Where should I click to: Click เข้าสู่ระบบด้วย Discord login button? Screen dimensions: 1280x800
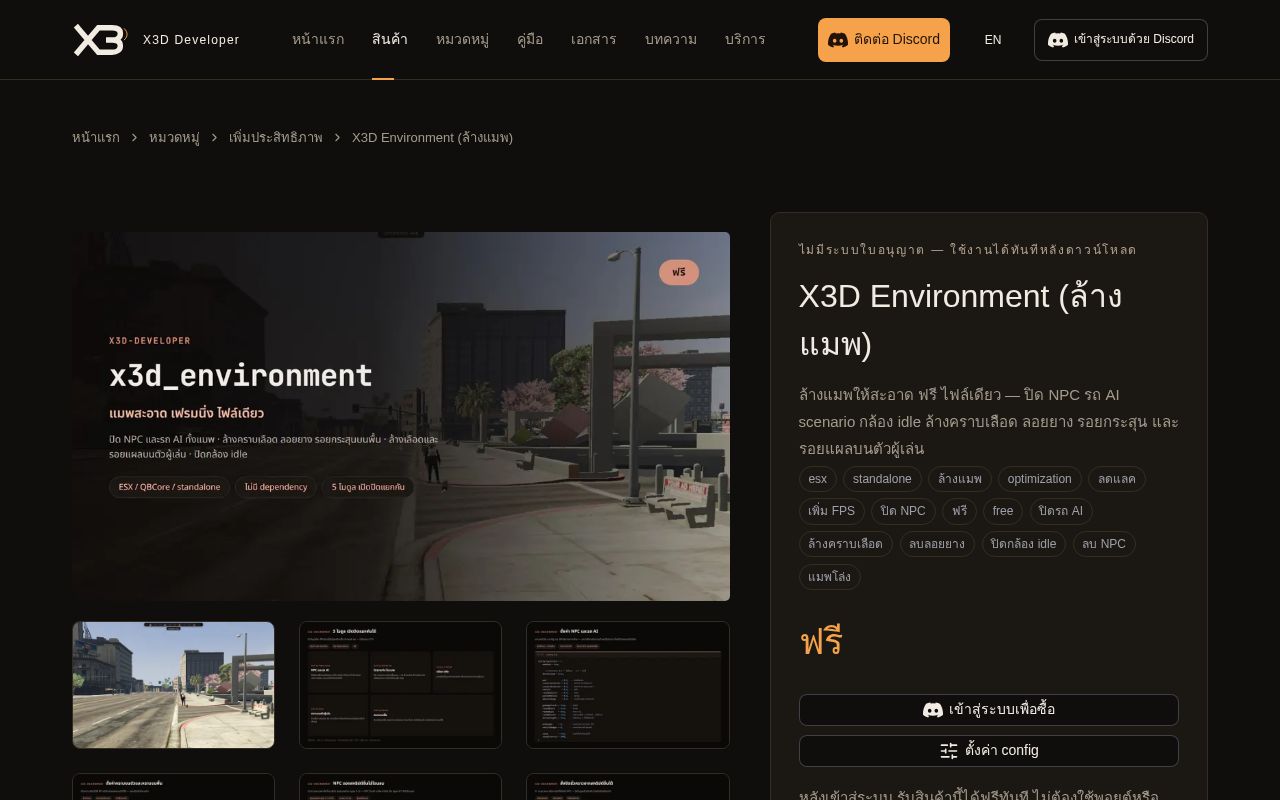coord(1121,40)
